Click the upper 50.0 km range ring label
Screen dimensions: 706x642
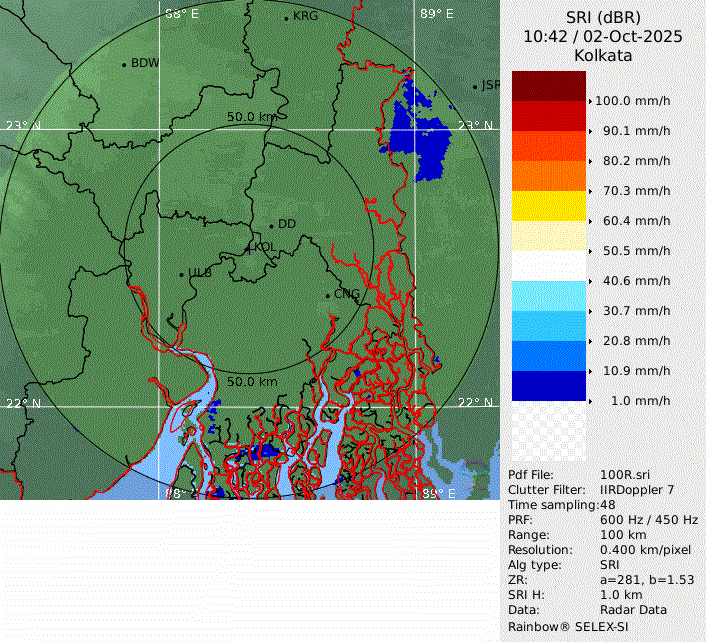coord(251,117)
